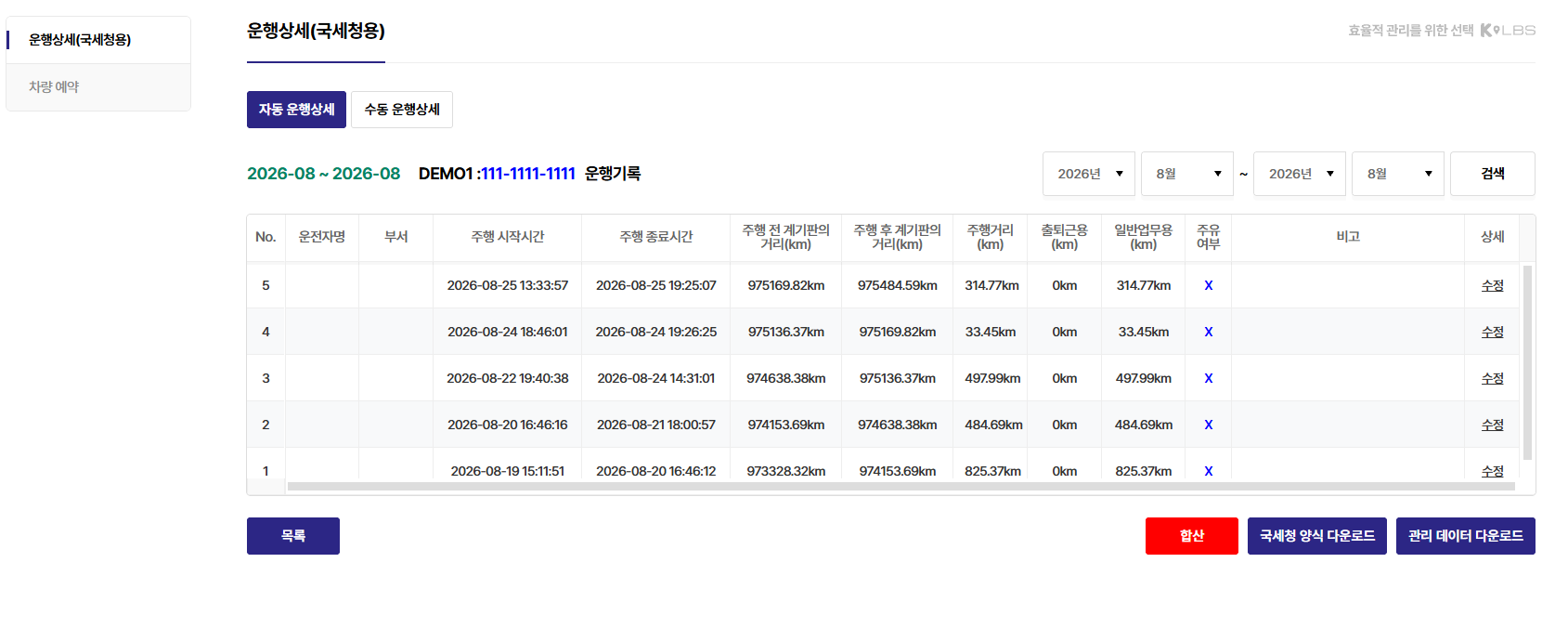Click the 부서 column header
The width and height of the screenshot is (1568, 628).
(396, 237)
